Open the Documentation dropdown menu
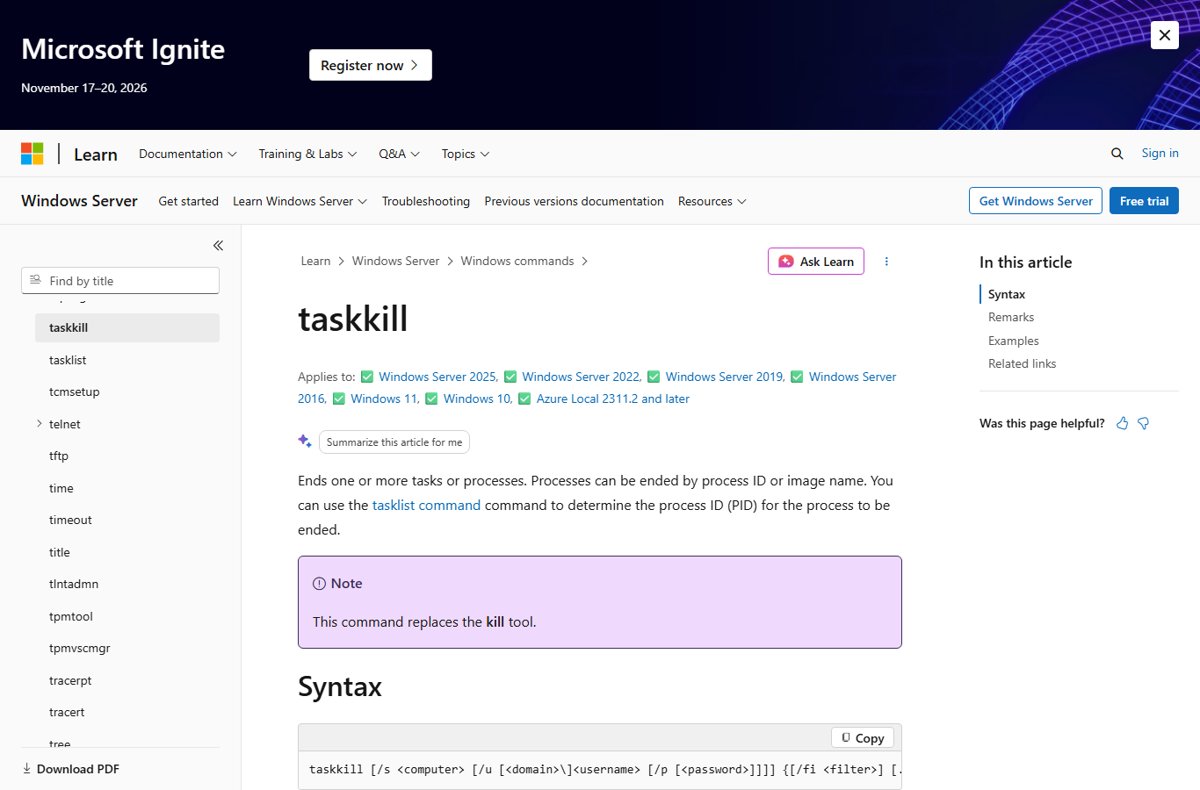 [188, 154]
